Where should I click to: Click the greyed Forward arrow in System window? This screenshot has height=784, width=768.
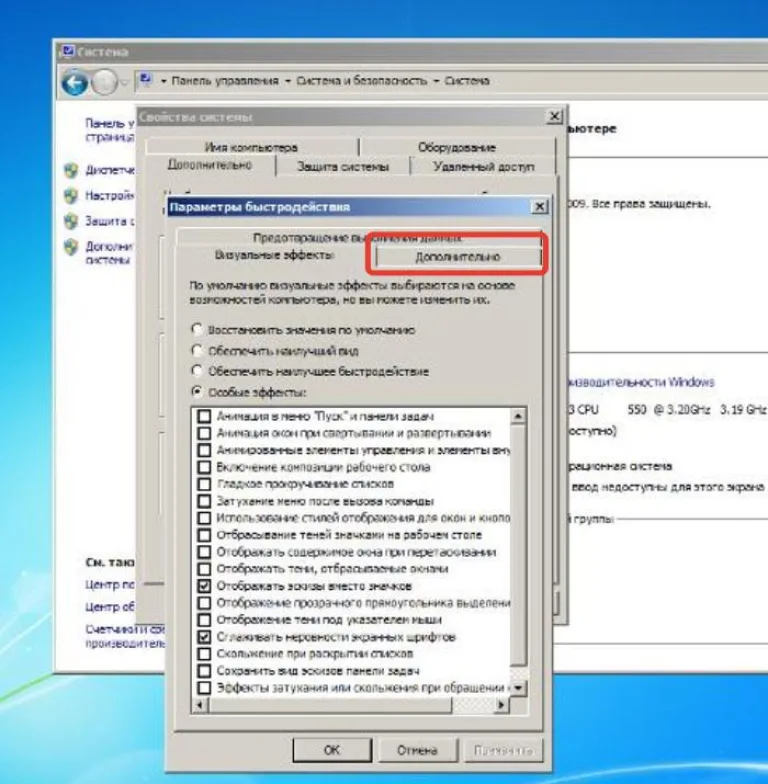click(x=104, y=82)
